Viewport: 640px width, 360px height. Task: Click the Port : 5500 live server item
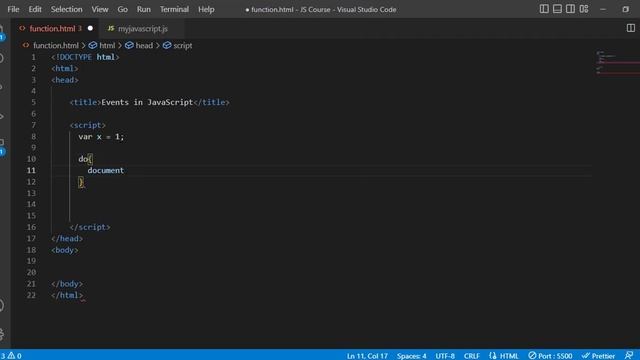pyautogui.click(x=550, y=356)
